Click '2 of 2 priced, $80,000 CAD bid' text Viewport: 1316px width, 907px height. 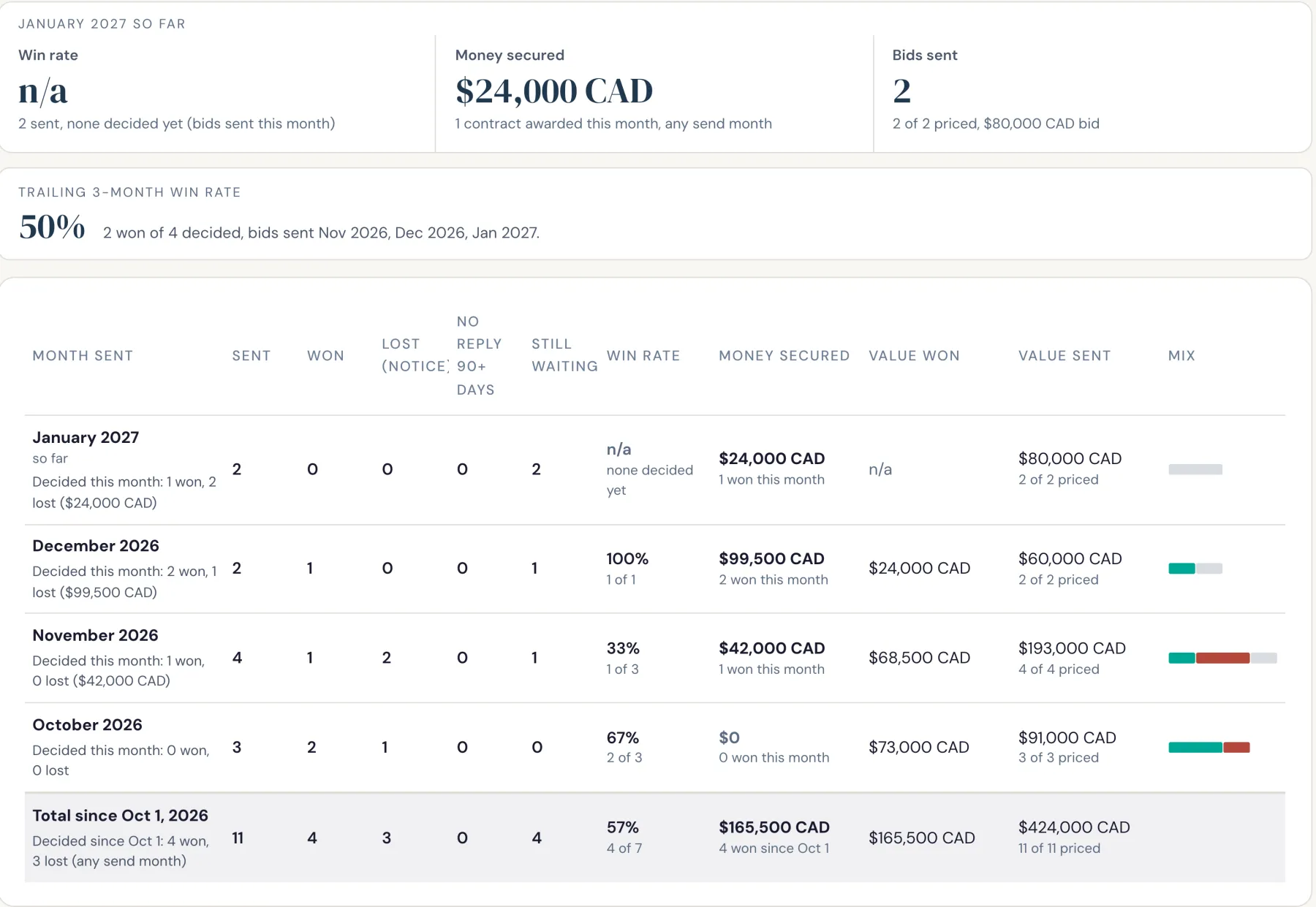pyautogui.click(x=996, y=124)
